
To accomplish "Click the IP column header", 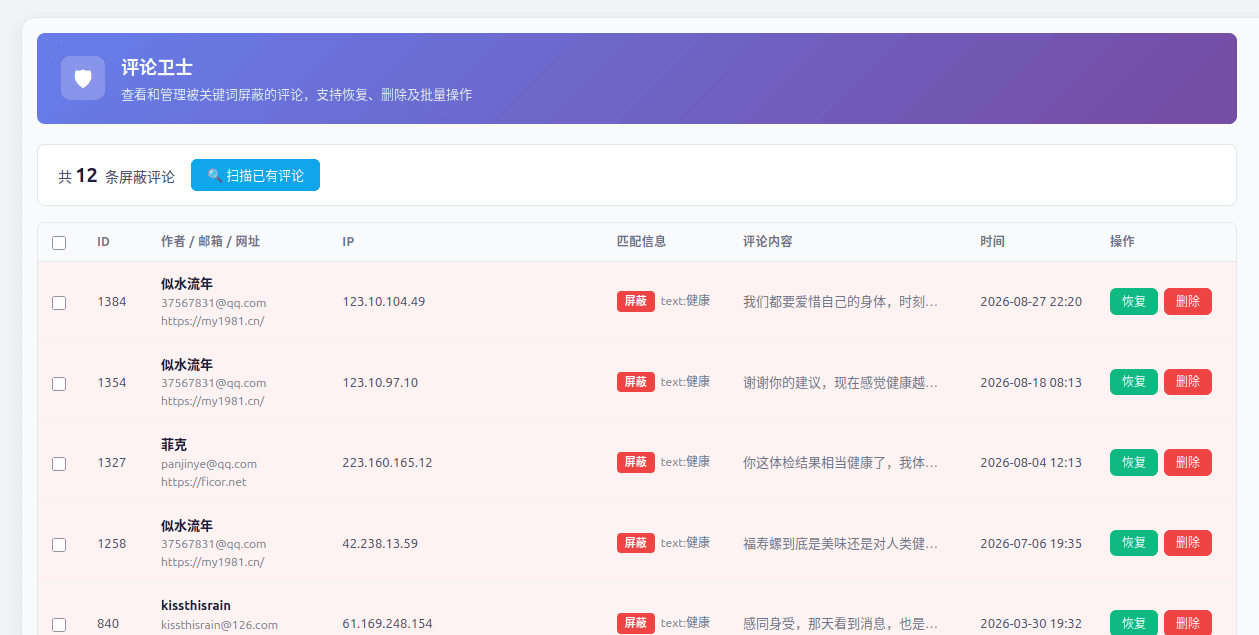I will (348, 242).
